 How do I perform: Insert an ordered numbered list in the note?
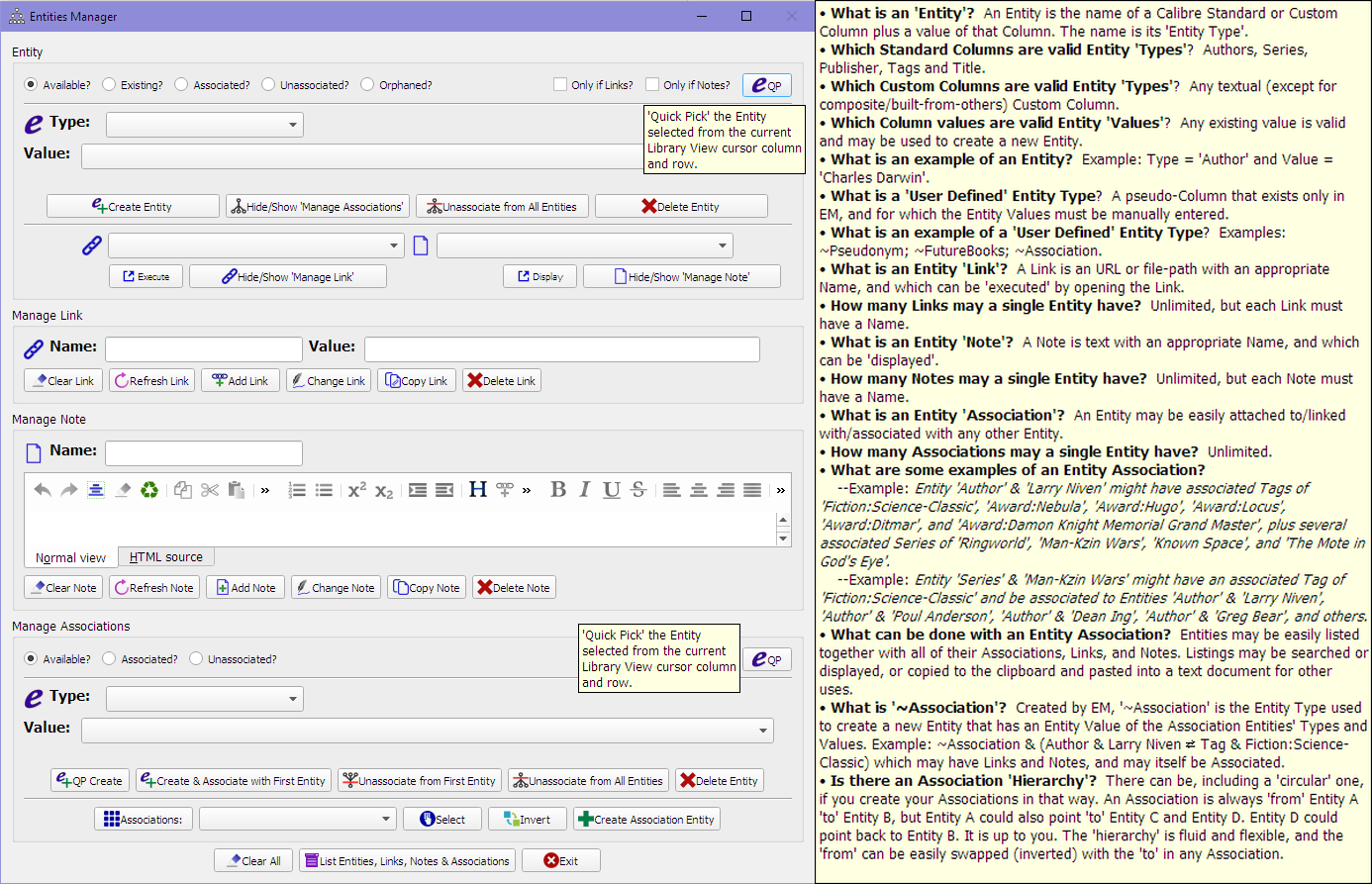[x=297, y=490]
